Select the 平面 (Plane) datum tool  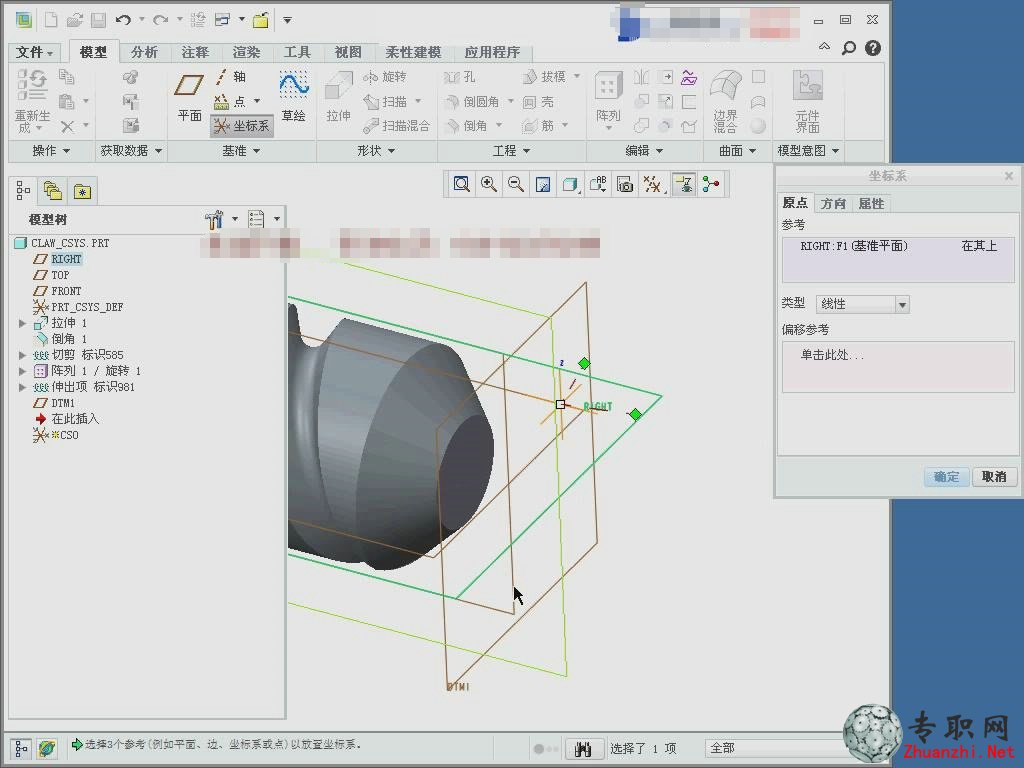coord(189,98)
